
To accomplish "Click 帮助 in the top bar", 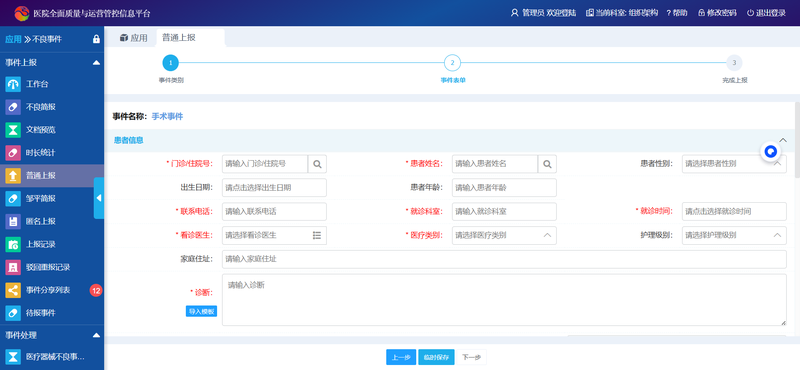I will coord(677,13).
